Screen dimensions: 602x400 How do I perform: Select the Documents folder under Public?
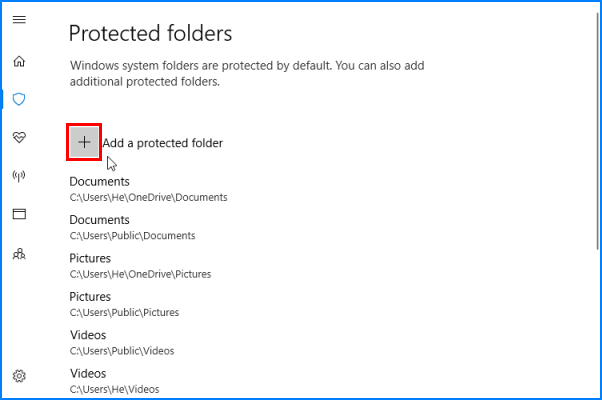pyautogui.click(x=99, y=220)
